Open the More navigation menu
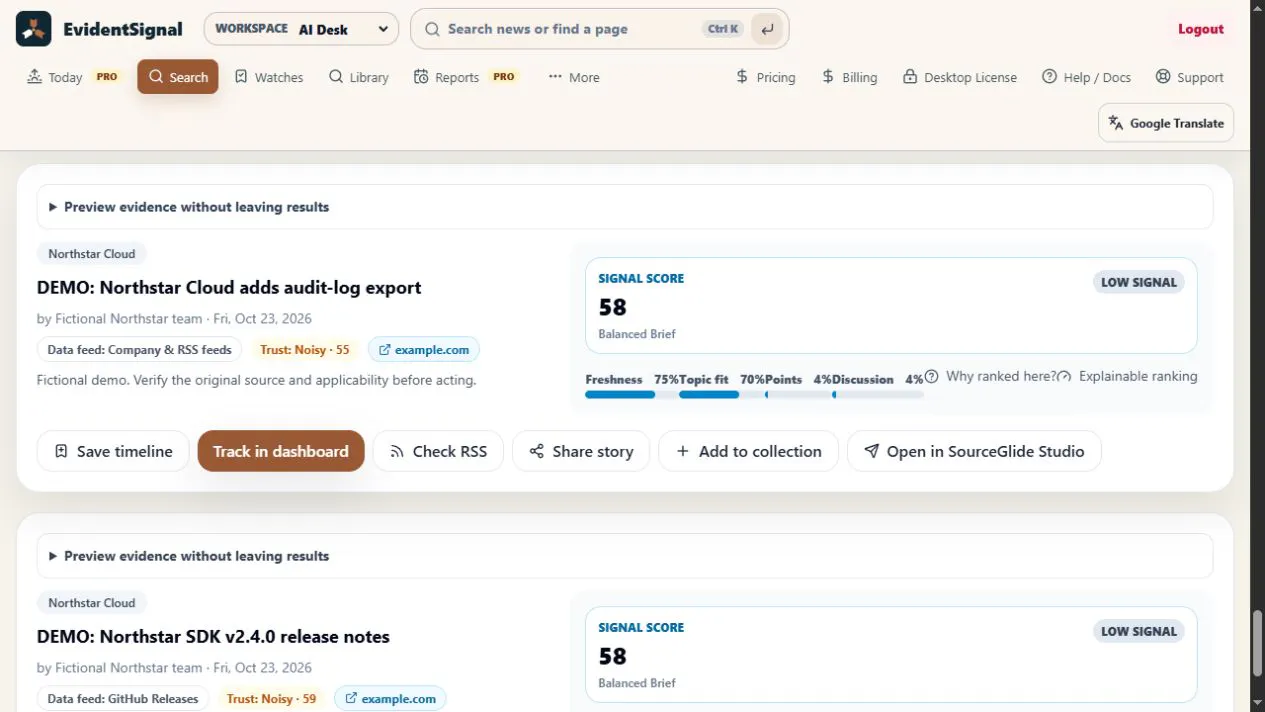This screenshot has width=1265, height=712. (574, 77)
